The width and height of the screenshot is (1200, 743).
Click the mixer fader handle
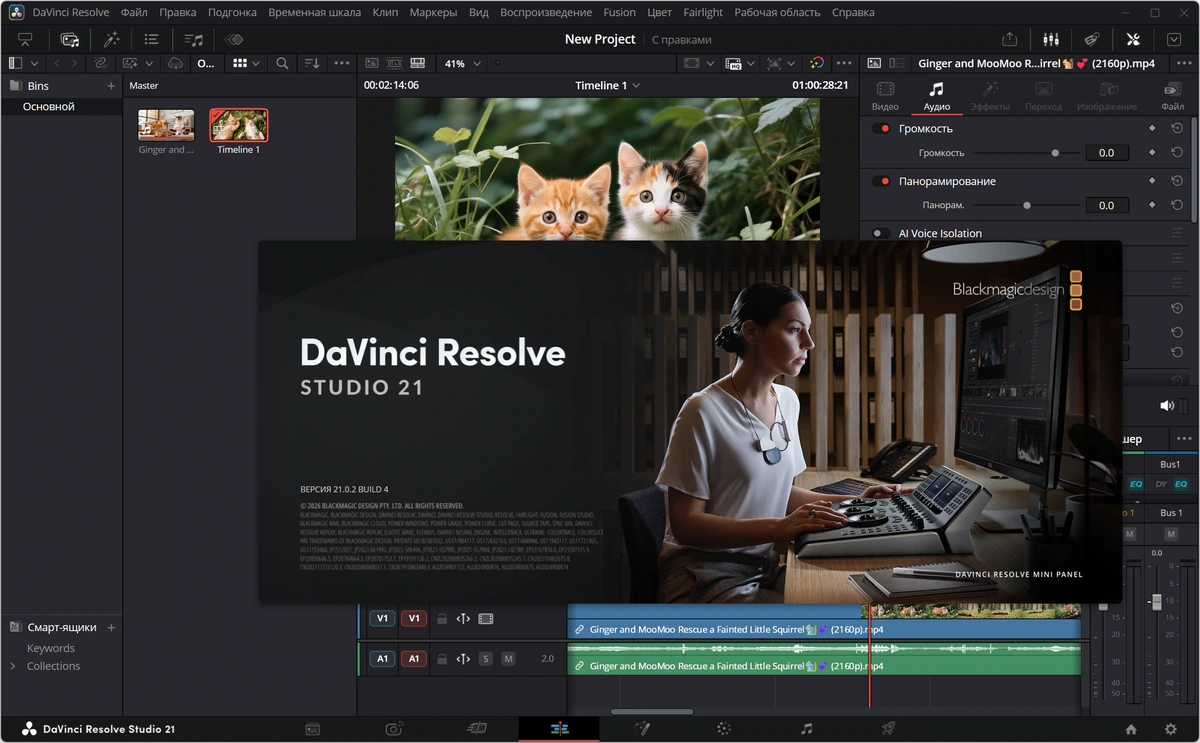click(x=1156, y=601)
